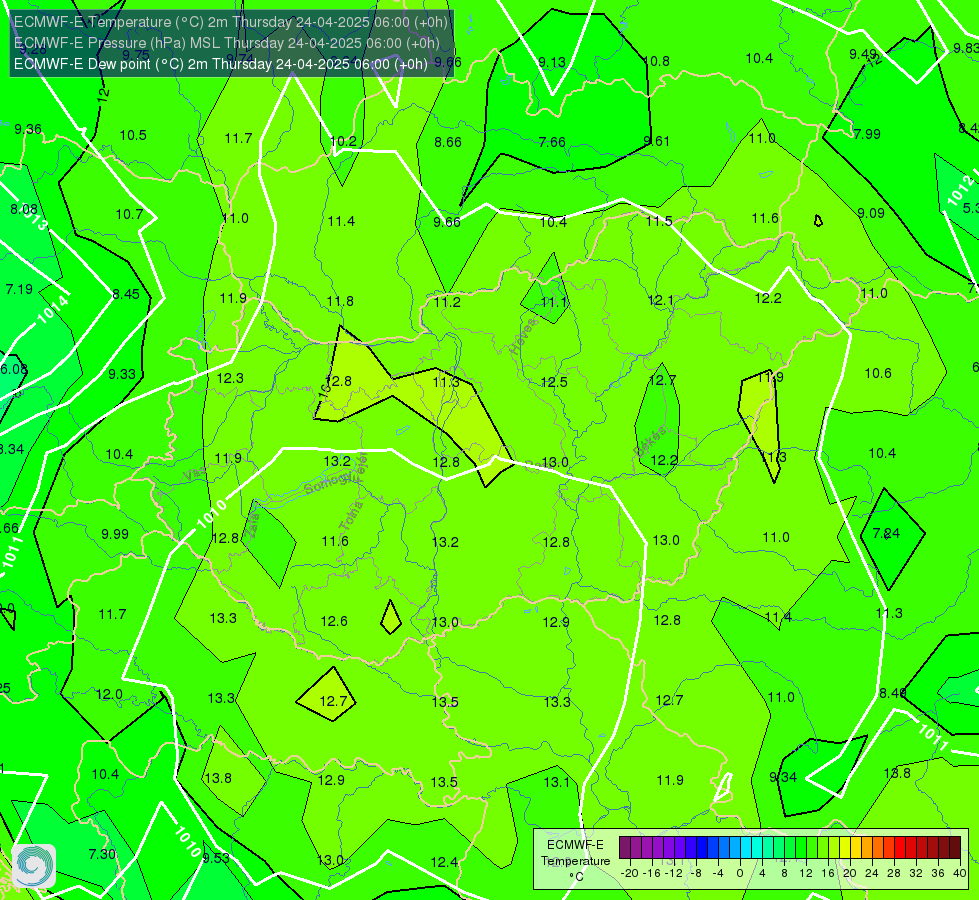The image size is (979, 900).
Task: Click the 11.5 grid value
Action: (659, 221)
